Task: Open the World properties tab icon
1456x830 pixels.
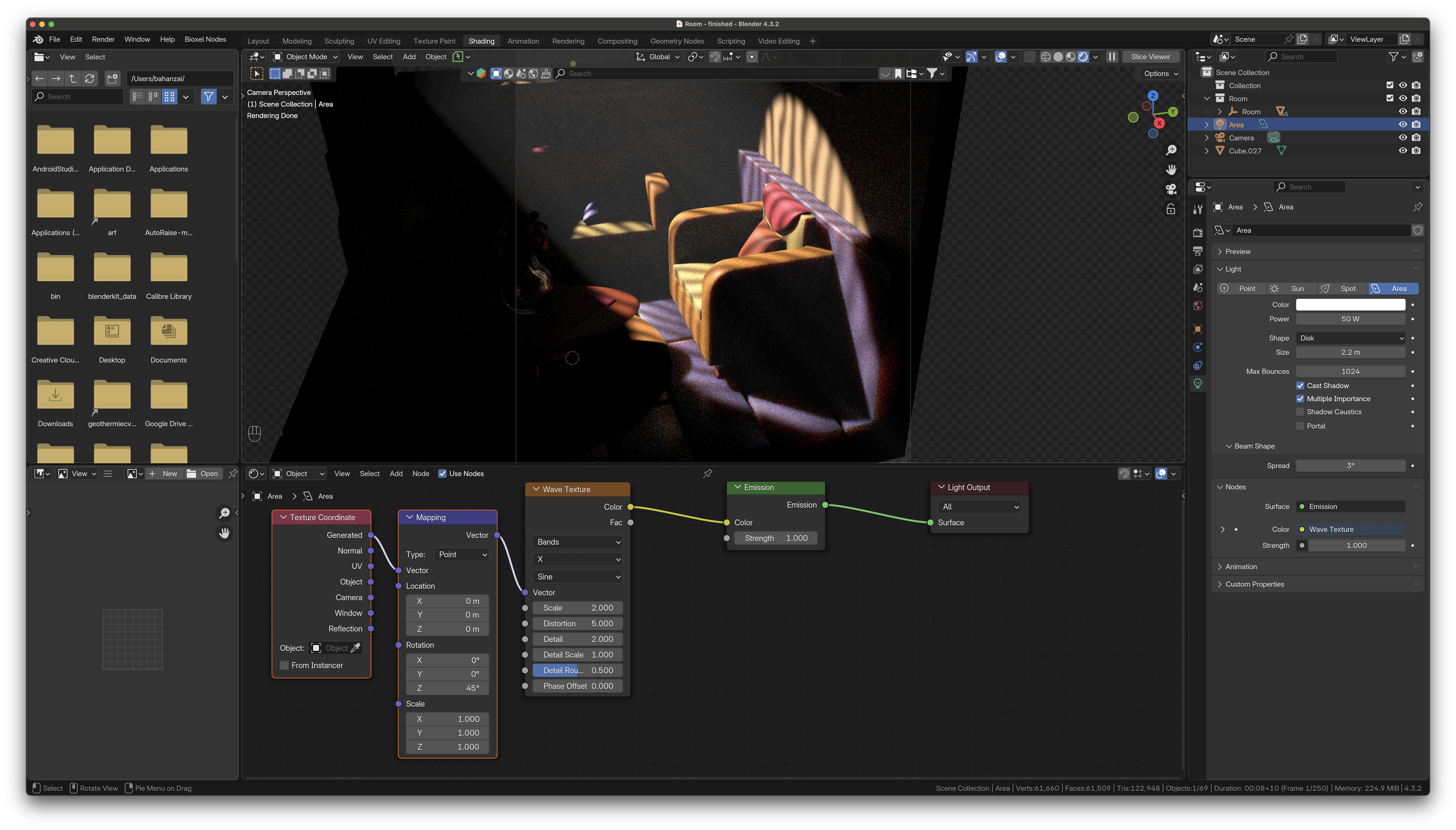Action: pyautogui.click(x=1198, y=306)
